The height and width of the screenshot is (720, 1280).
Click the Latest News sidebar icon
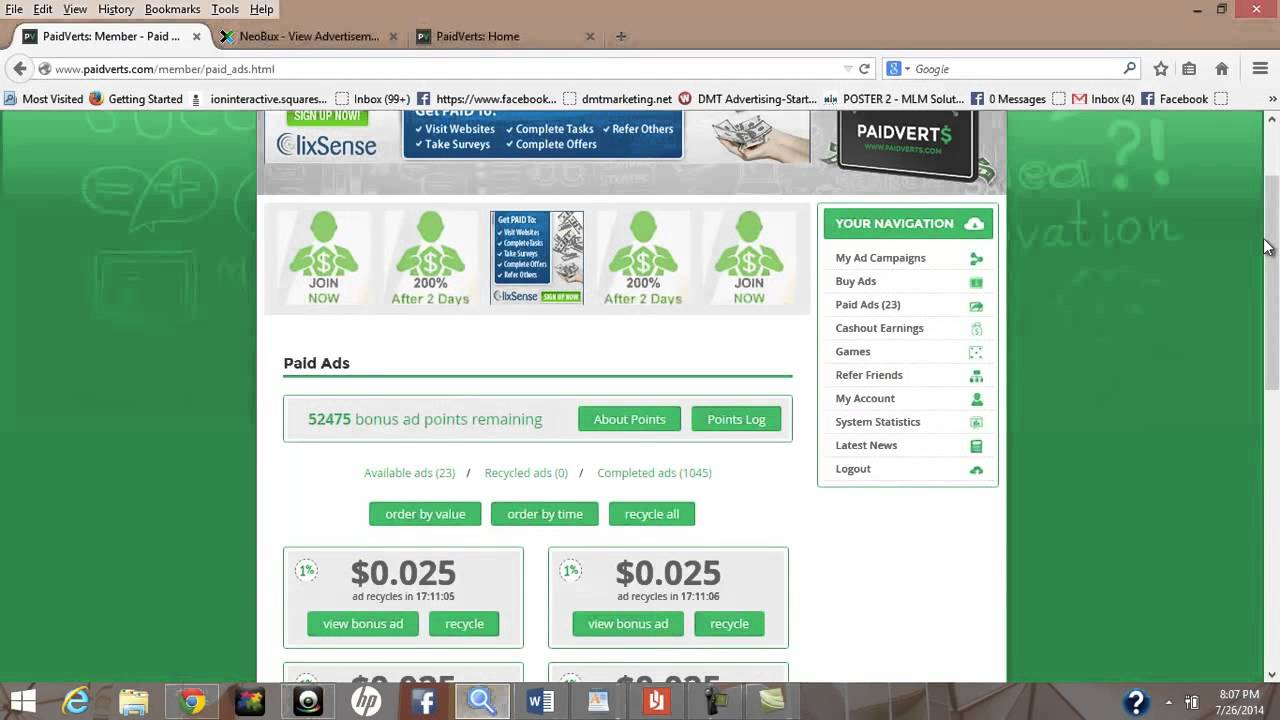[976, 446]
